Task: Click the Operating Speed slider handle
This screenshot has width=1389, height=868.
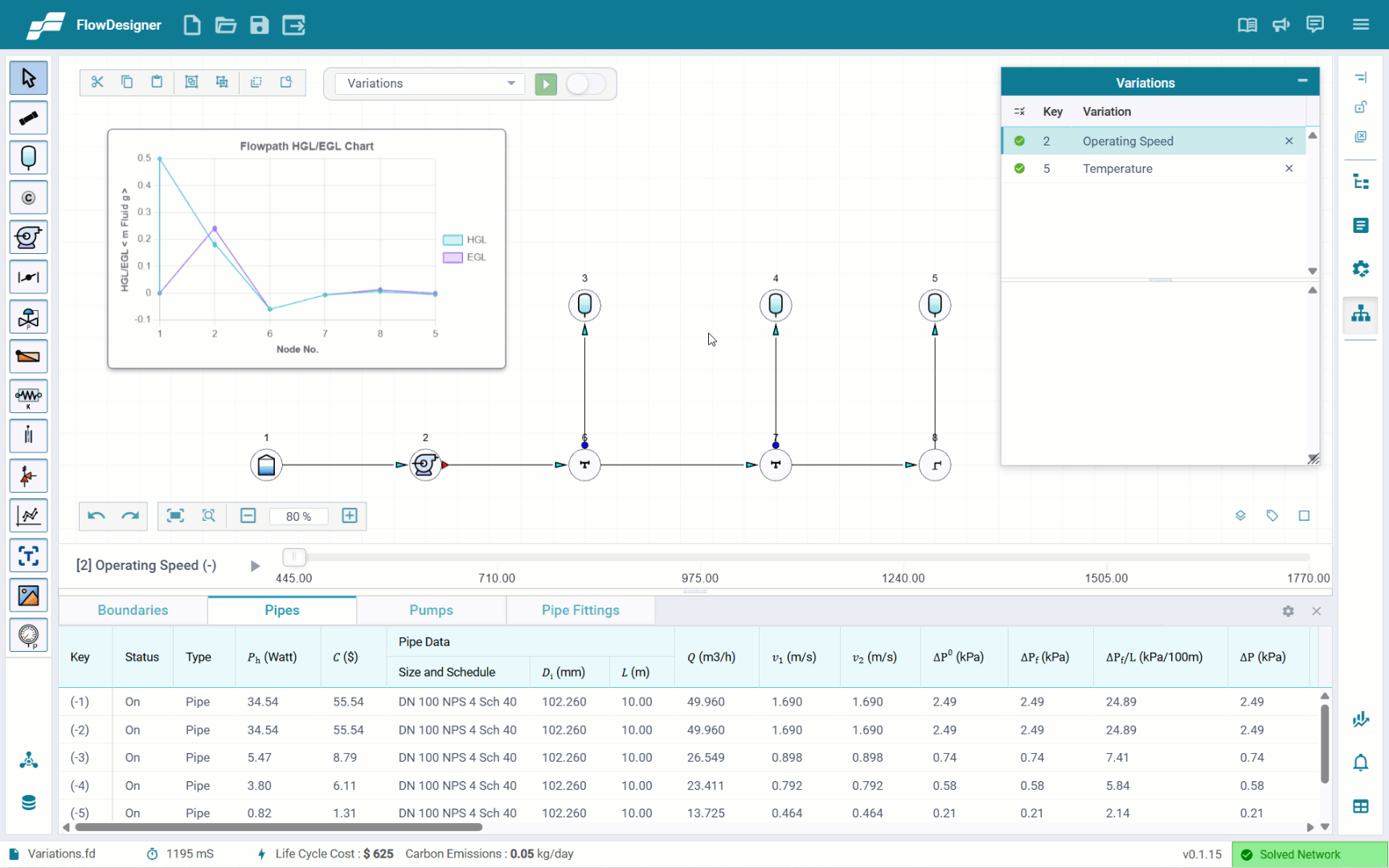Action: point(294,556)
